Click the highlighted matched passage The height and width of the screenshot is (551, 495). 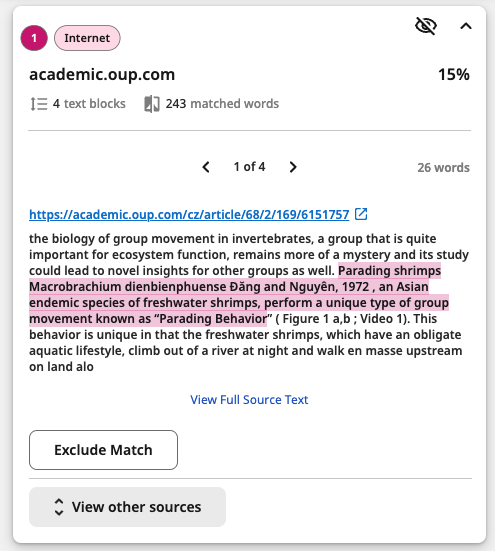click(x=239, y=295)
